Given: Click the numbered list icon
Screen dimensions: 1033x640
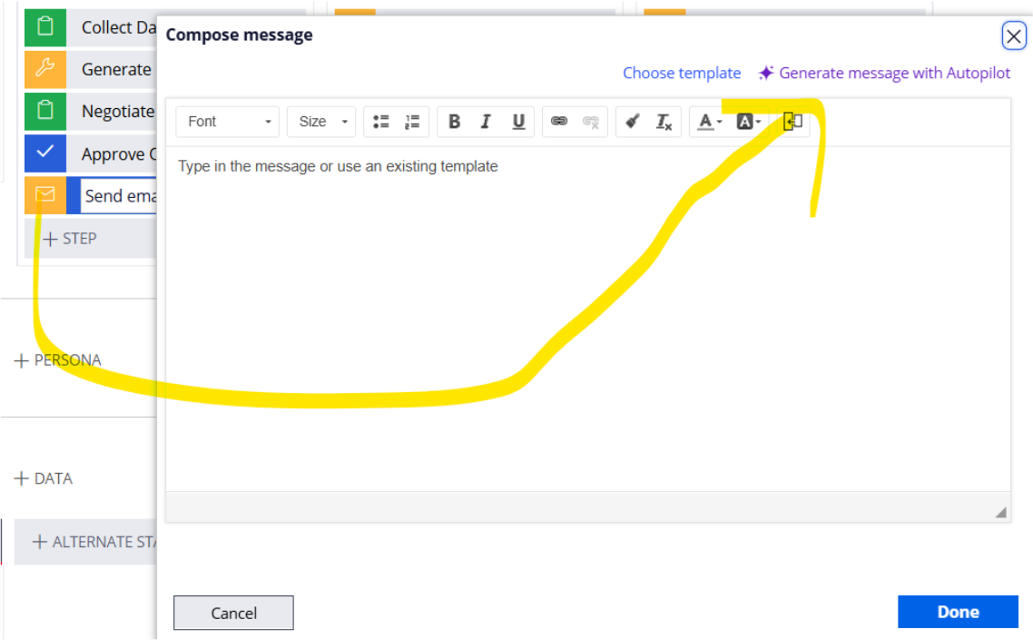Looking at the screenshot, I should [x=410, y=121].
